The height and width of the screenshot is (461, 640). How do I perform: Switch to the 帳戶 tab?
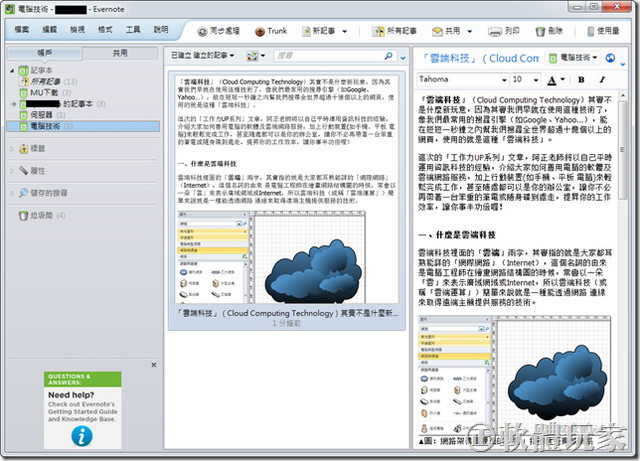click(x=44, y=53)
